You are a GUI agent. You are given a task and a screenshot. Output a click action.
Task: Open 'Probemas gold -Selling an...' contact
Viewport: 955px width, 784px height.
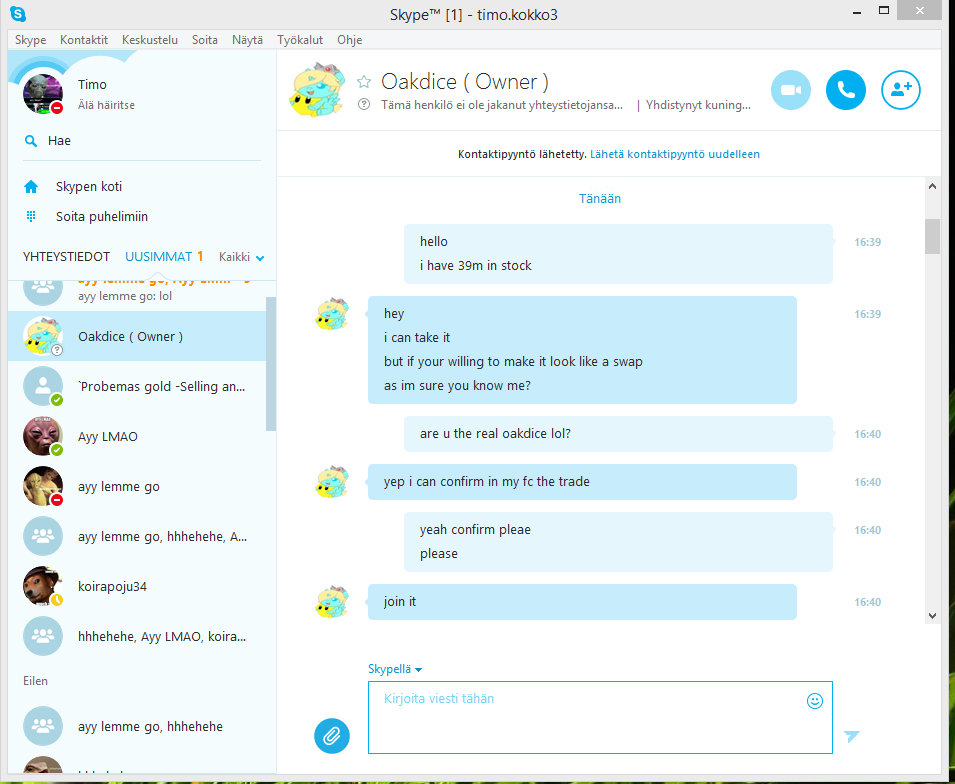coord(137,386)
